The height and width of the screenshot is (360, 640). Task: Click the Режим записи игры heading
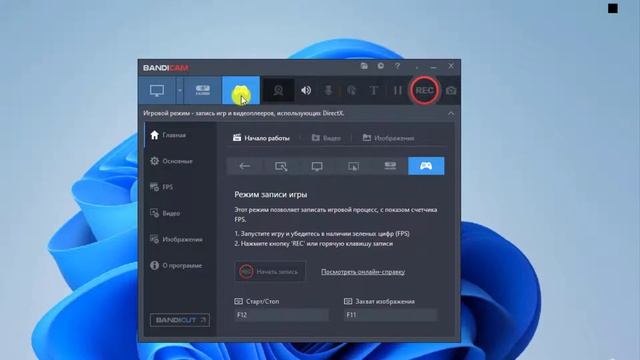coord(271,195)
